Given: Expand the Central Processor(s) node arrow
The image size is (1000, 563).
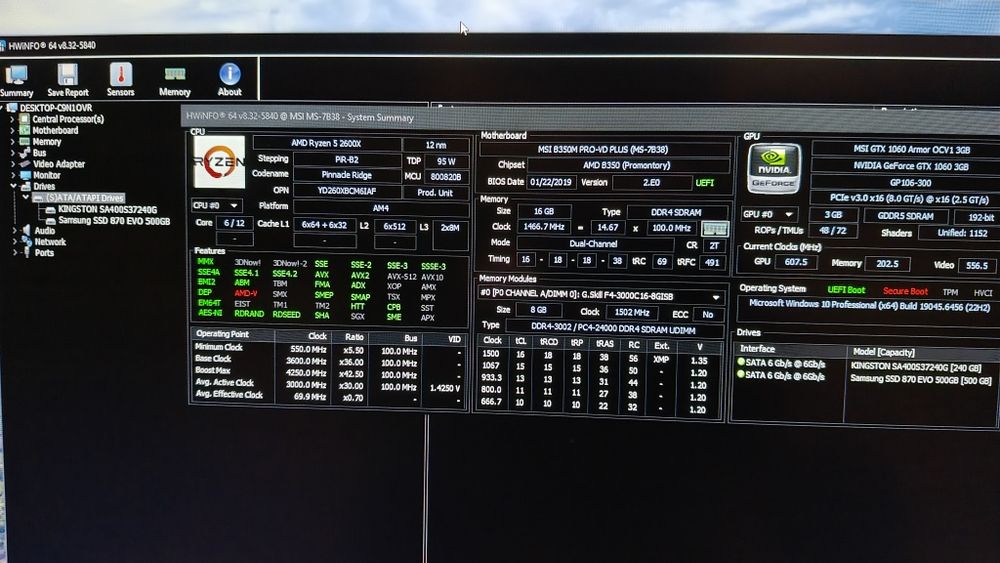Looking at the screenshot, I should click(x=12, y=119).
